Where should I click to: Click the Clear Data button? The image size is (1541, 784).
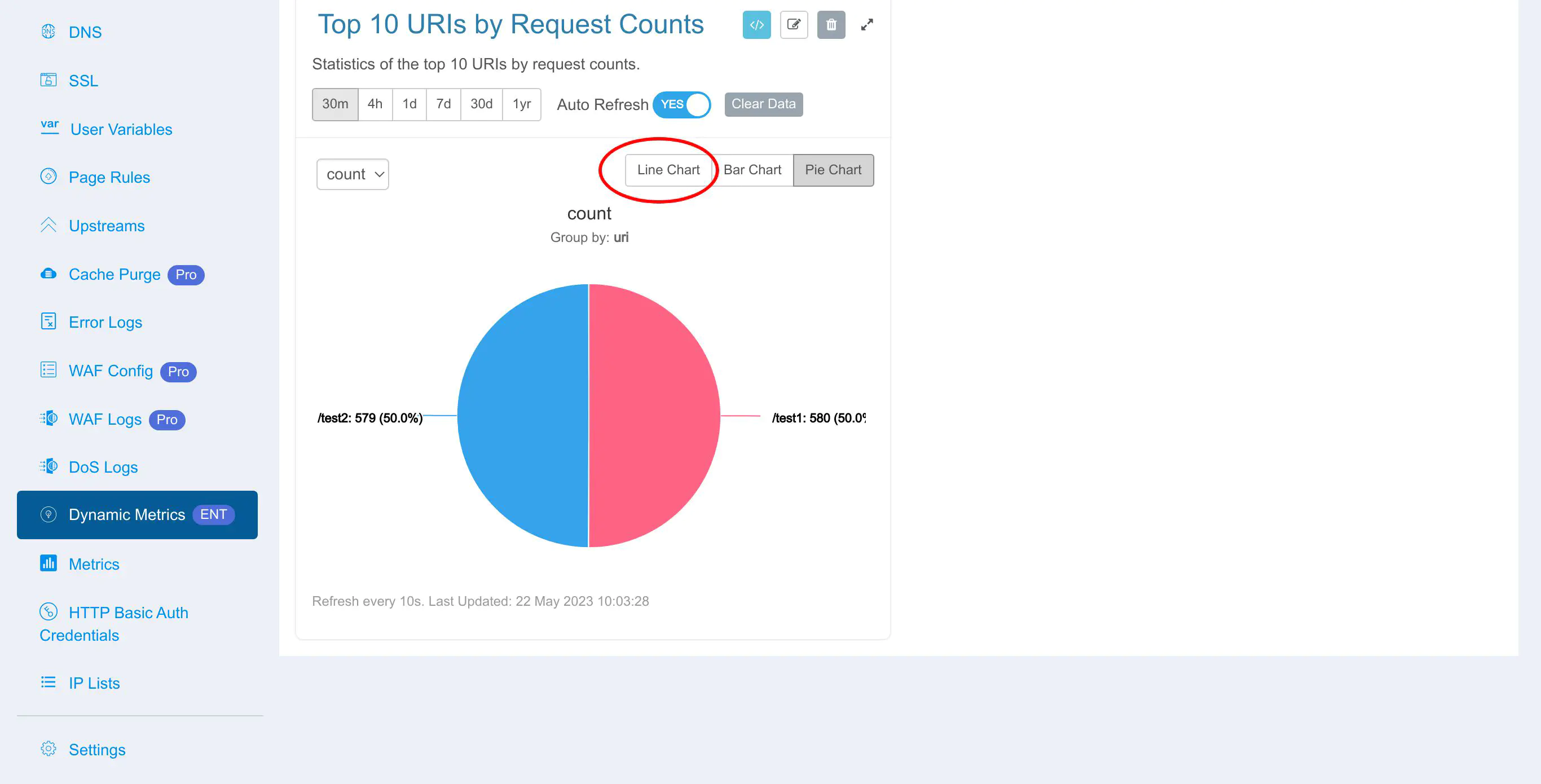763,104
